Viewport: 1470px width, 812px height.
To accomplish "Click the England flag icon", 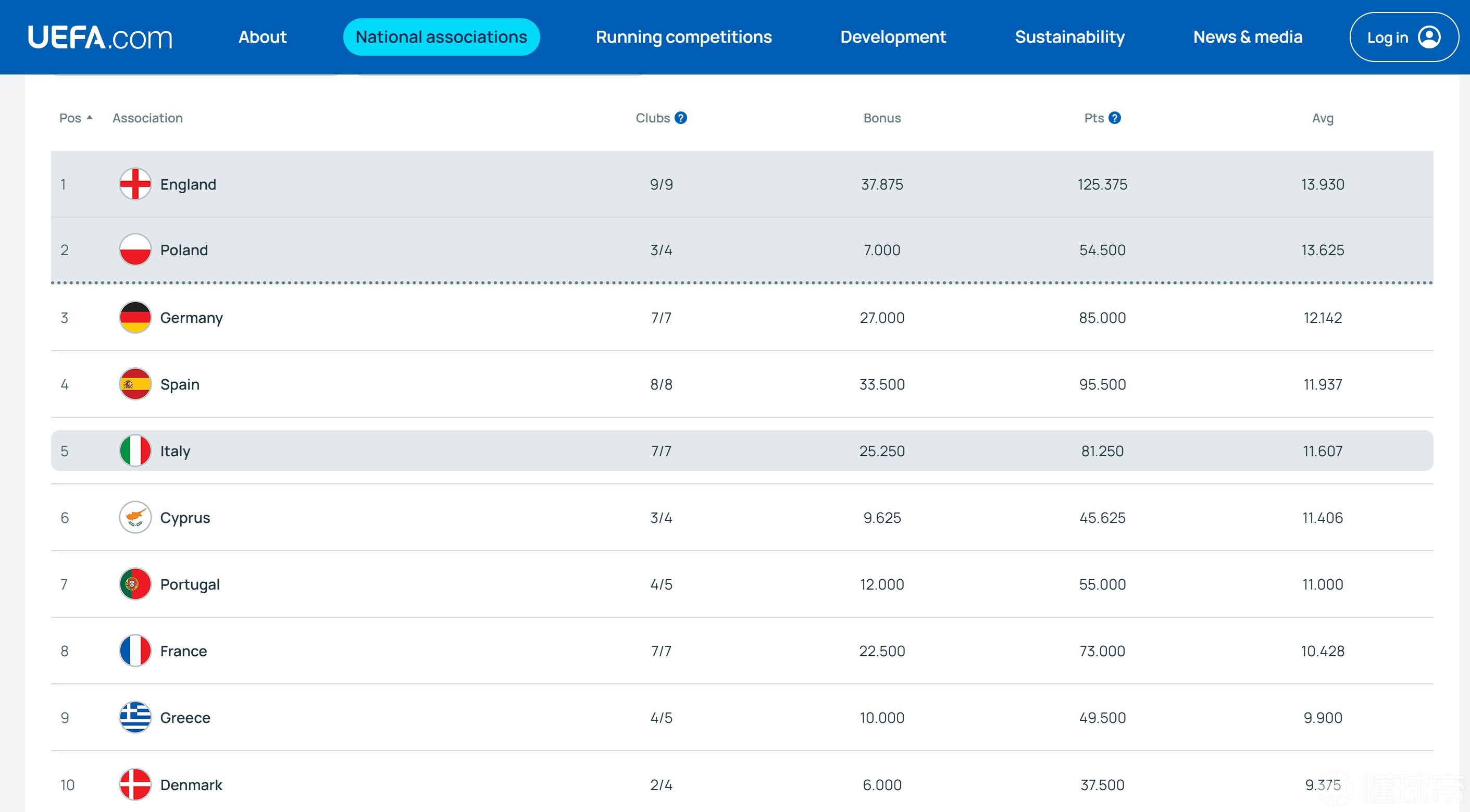I will click(135, 184).
